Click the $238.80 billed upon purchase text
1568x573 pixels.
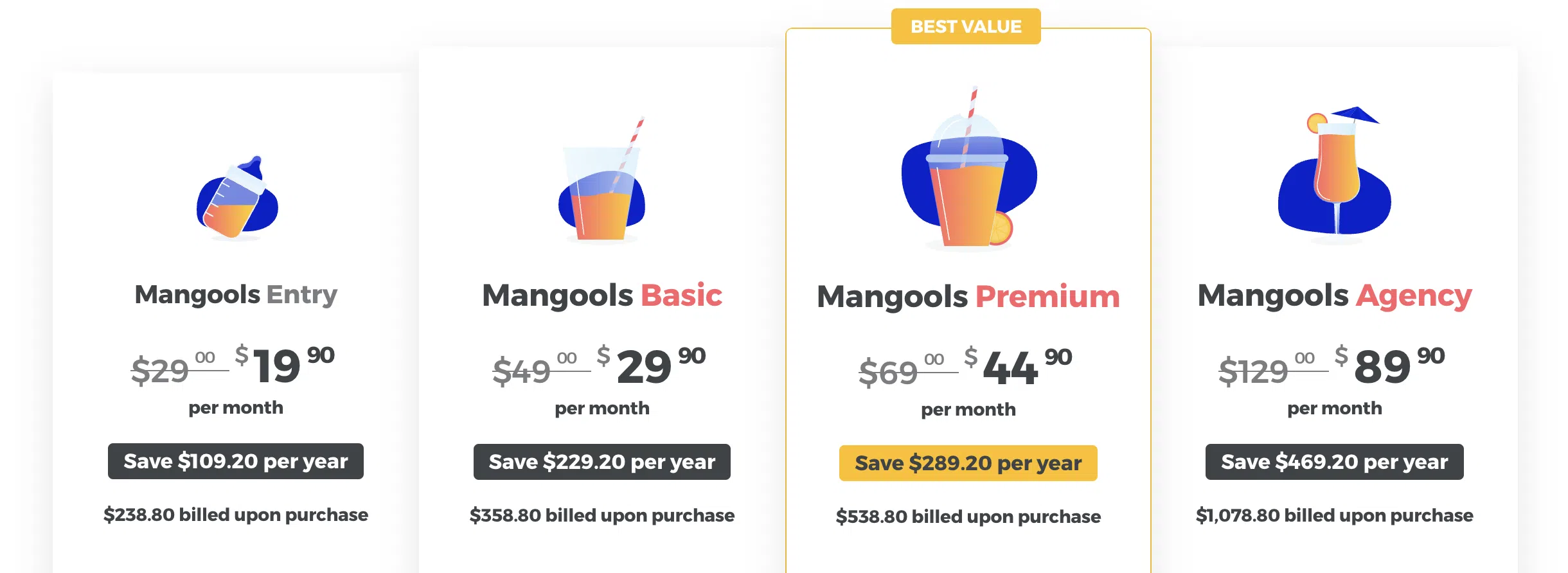pyautogui.click(x=236, y=515)
